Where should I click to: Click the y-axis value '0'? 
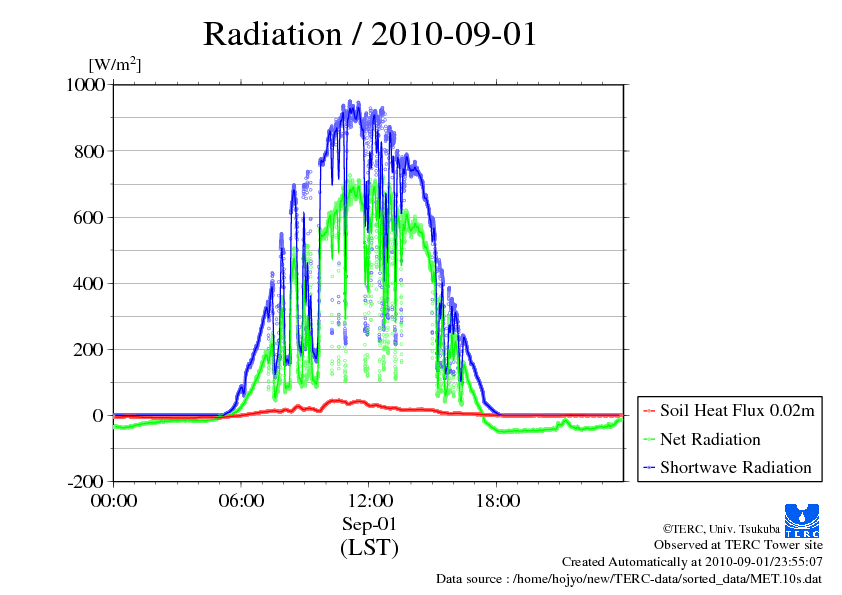pos(98,416)
